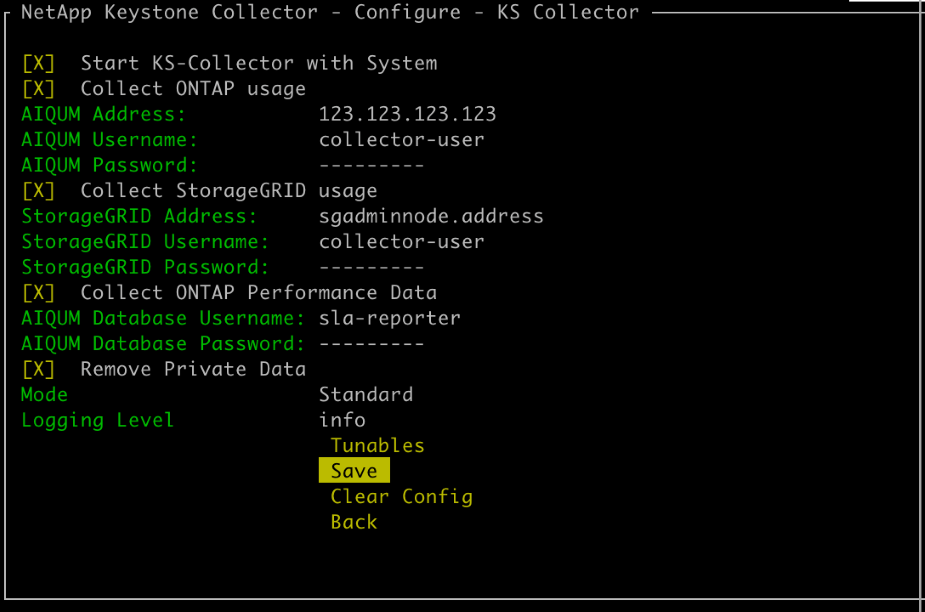This screenshot has width=925, height=612.
Task: Click the AIQUM Password field
Action: click(371, 165)
